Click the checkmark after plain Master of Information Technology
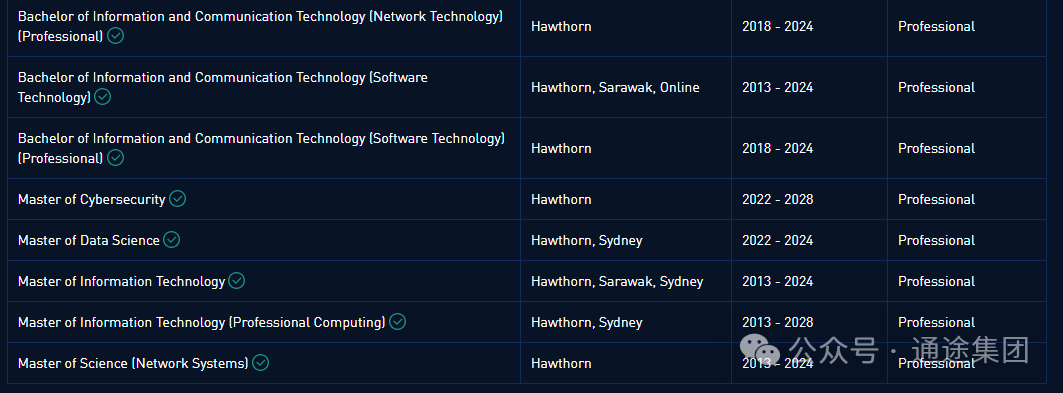Image resolution: width=1063 pixels, height=393 pixels. click(237, 281)
